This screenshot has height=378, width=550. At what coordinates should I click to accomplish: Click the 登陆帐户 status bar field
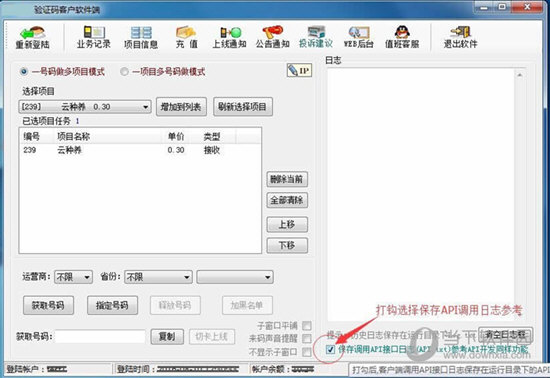tap(58, 369)
